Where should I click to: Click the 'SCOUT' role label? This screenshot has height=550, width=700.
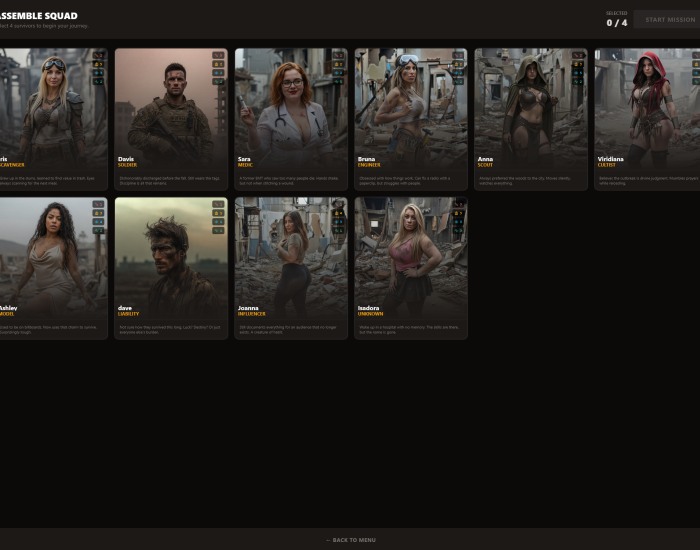tap(485, 165)
